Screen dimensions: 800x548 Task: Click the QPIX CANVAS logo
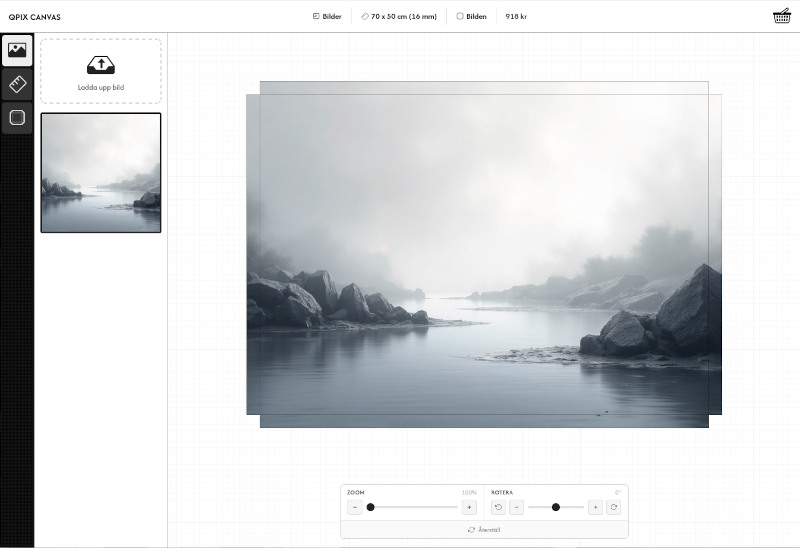coord(35,17)
